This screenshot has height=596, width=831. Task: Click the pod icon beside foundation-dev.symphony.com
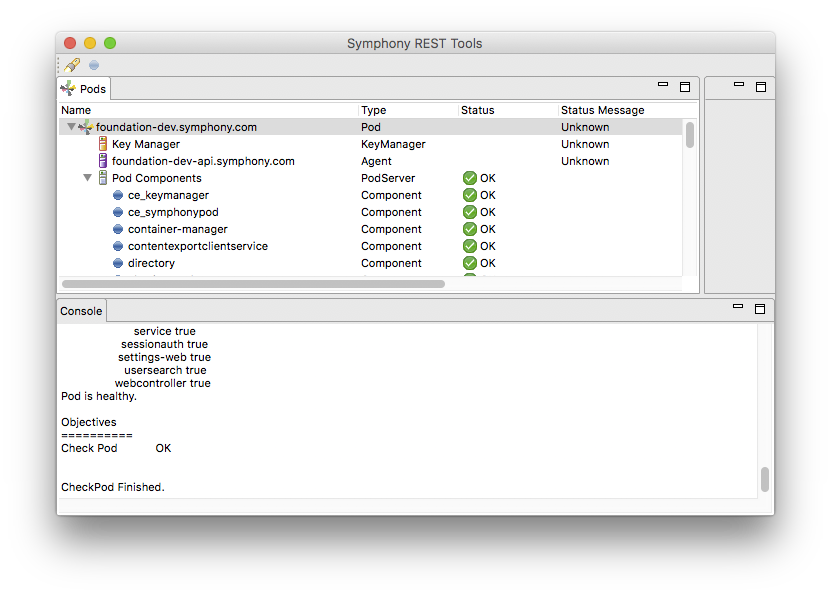click(85, 127)
